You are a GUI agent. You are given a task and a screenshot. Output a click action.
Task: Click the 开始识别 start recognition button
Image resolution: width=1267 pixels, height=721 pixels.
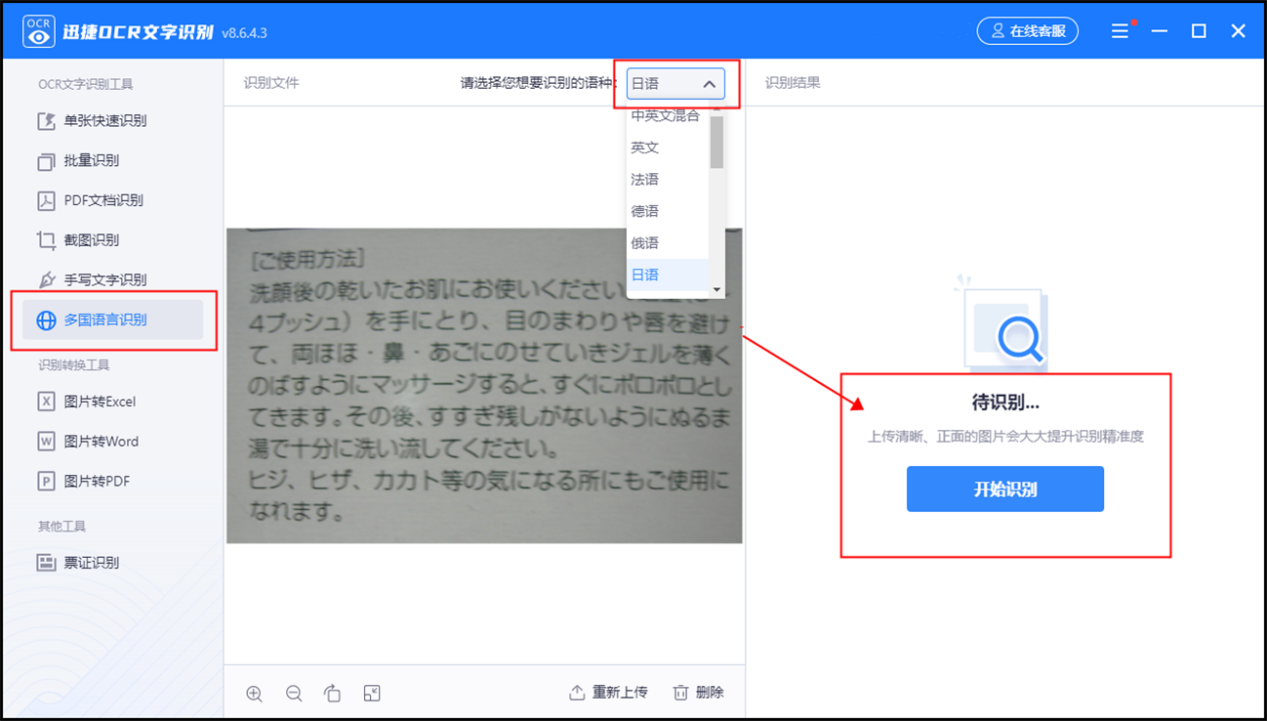coord(1005,489)
